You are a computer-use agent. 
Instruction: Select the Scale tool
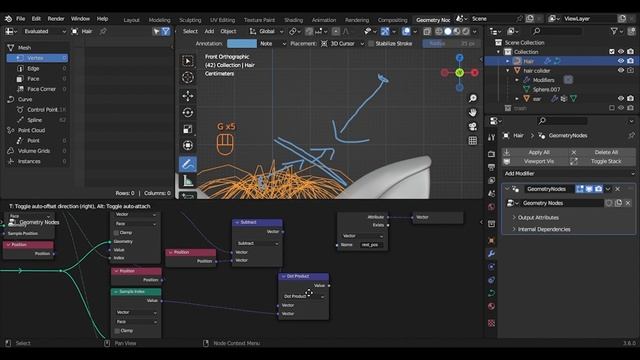click(188, 129)
